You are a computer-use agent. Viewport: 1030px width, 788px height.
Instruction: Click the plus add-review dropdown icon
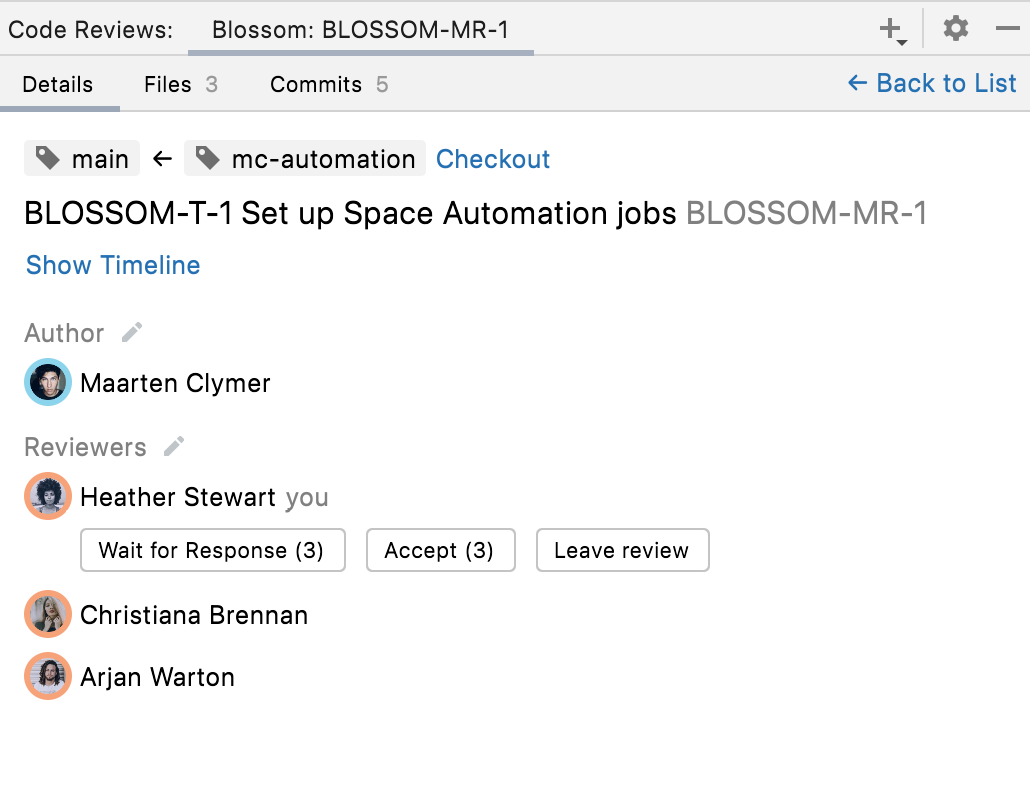pos(892,30)
